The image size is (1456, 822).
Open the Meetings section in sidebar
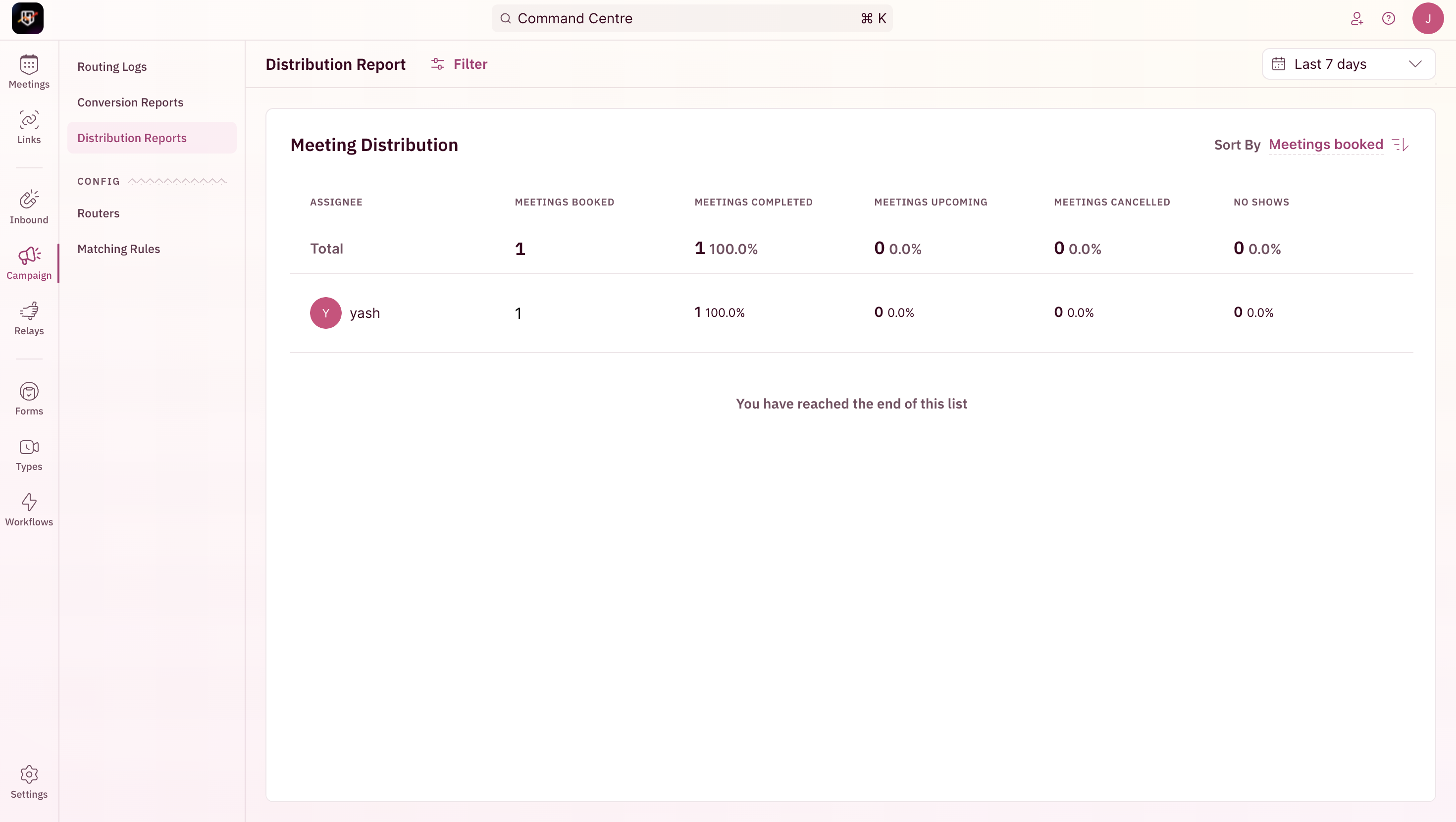point(29,72)
